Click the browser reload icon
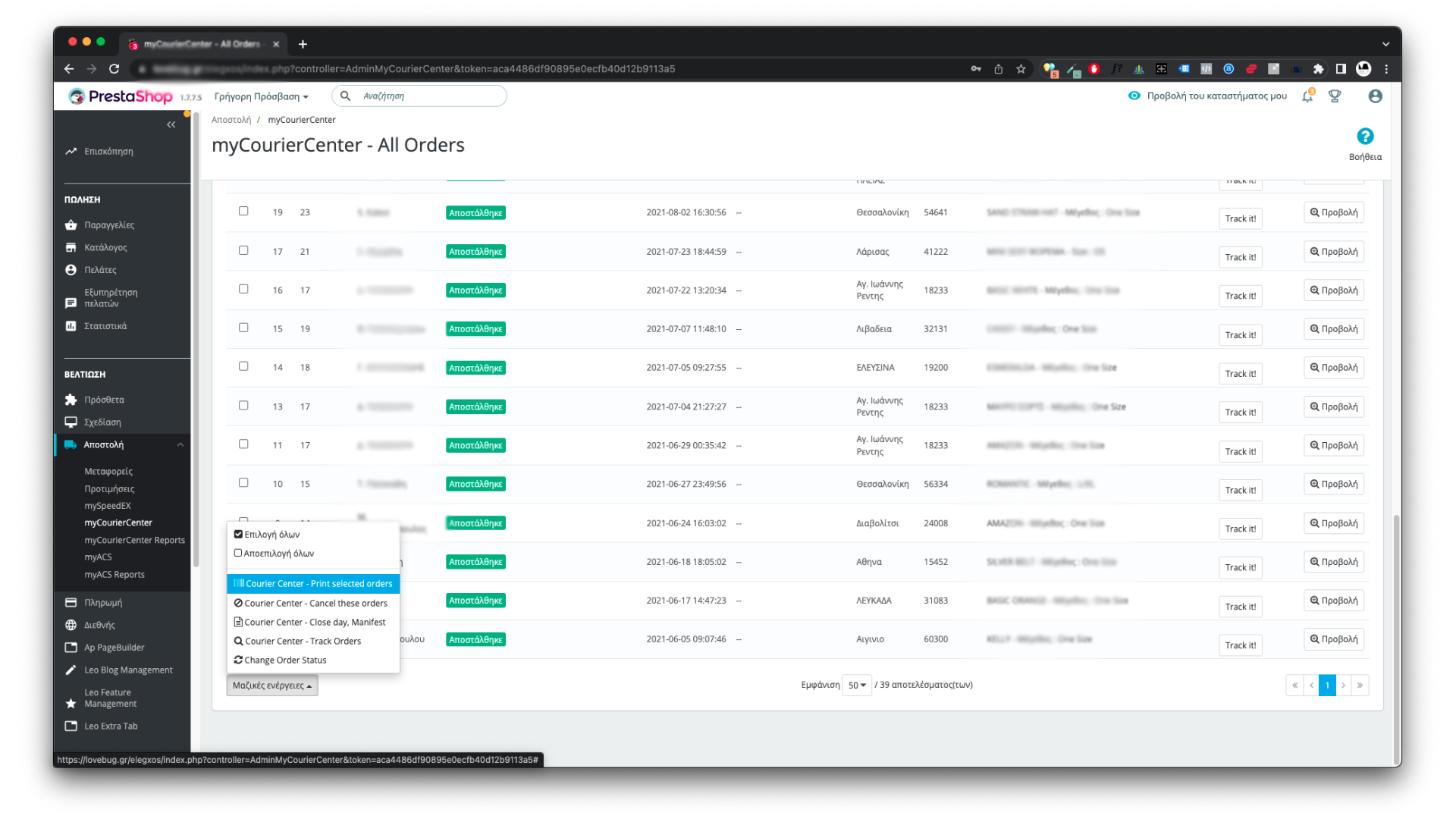The width and height of the screenshot is (1456, 819). coord(114,69)
